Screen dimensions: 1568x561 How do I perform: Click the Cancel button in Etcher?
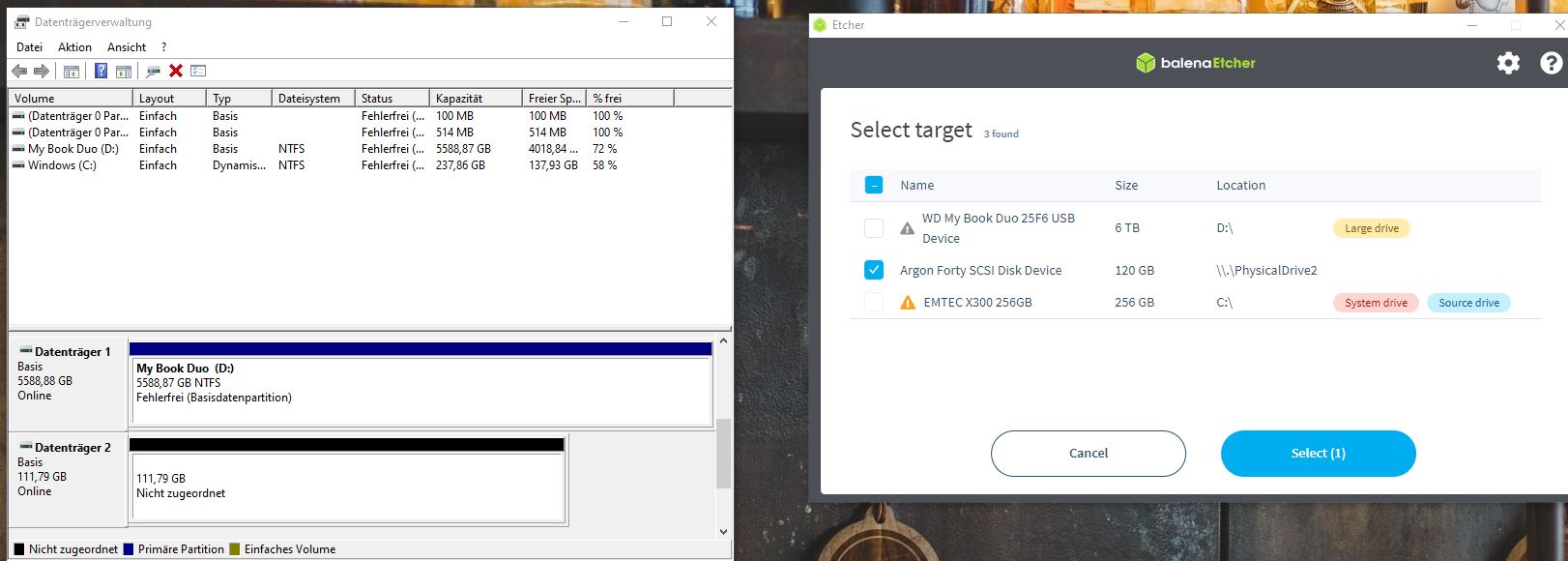point(1089,454)
